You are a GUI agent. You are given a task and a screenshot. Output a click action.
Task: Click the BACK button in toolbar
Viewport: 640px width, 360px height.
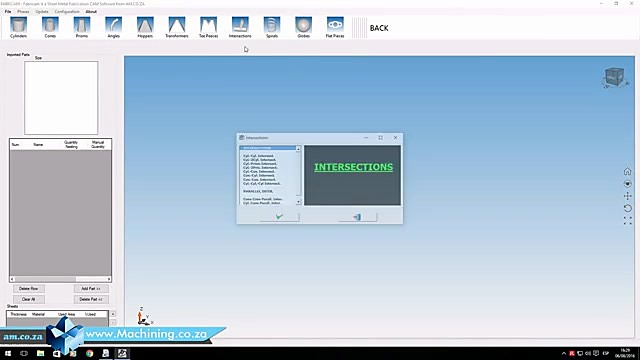pos(379,28)
